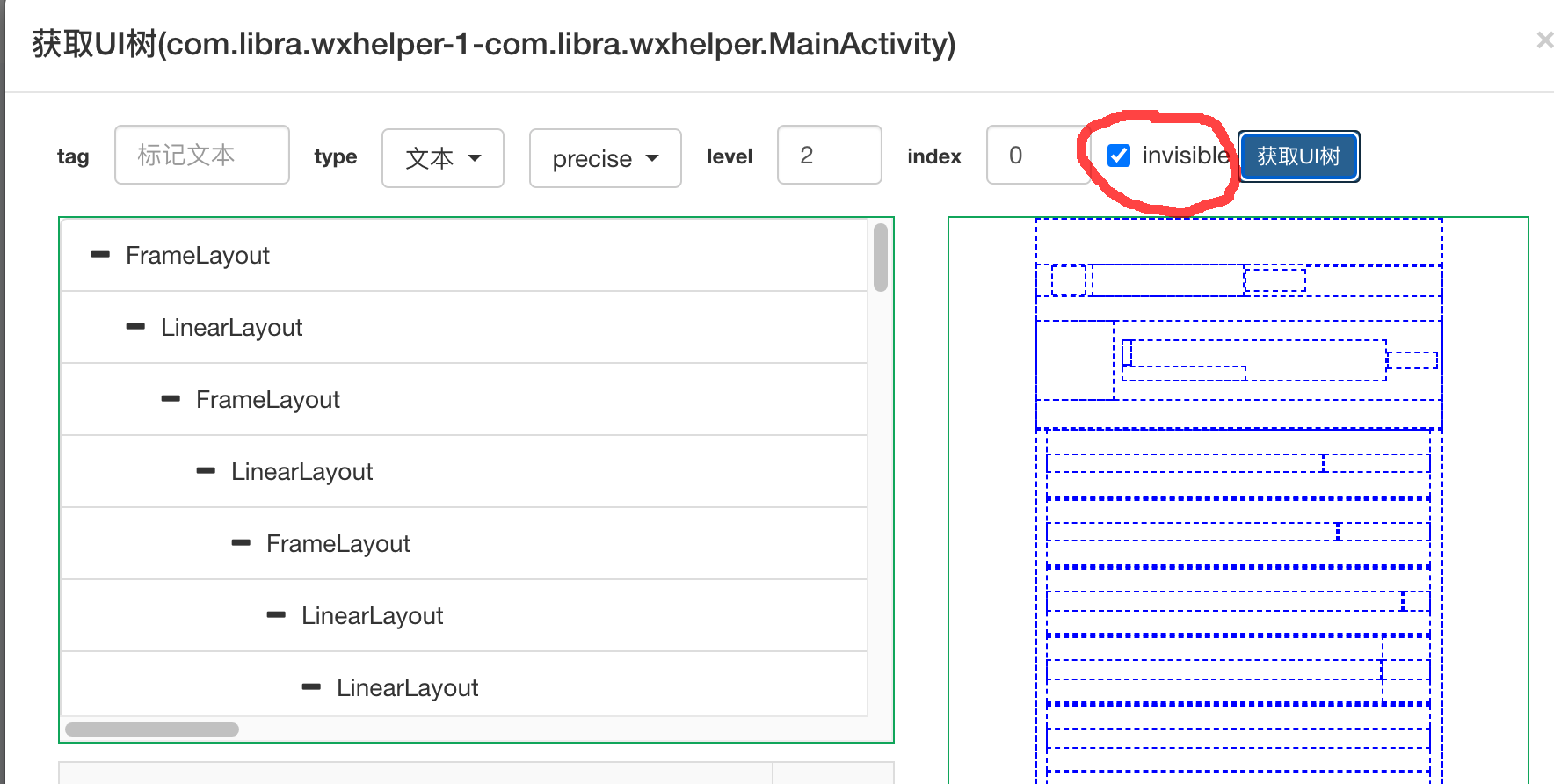Toggle the invisible checkbox
Screen dimensions: 1554x784
tap(1119, 156)
